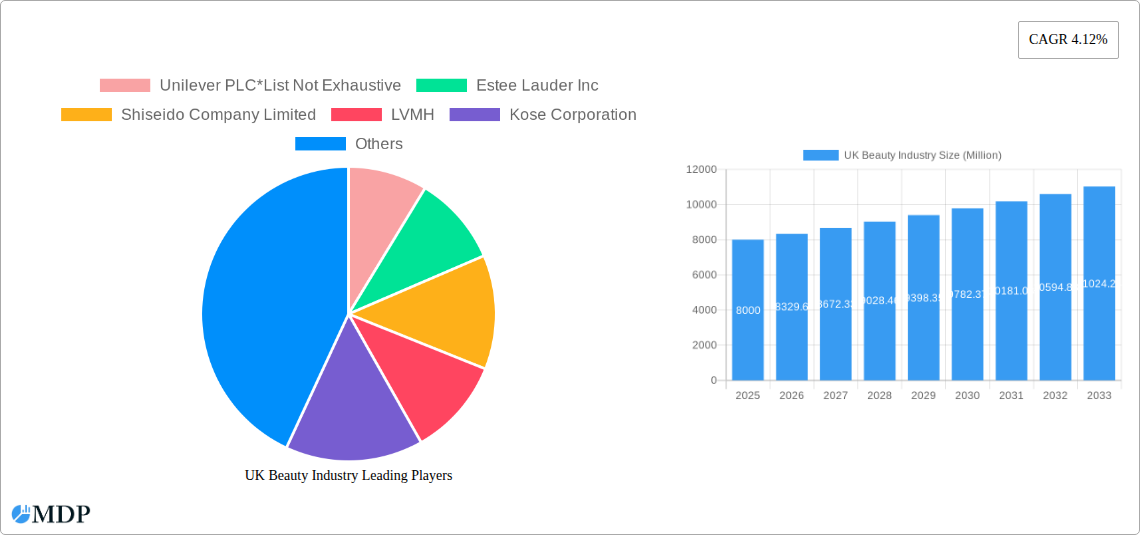Select the orange Shiseido pie slice
1140x535 pixels.
[x=440, y=310]
